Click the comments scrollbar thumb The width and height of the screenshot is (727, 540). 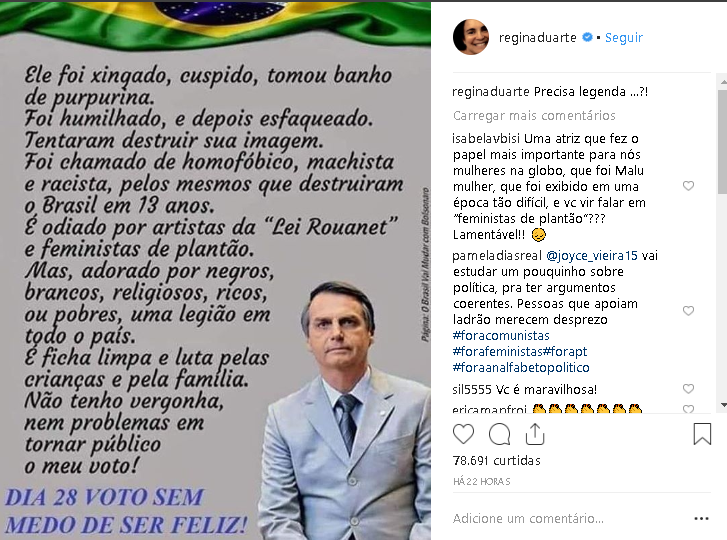[722, 142]
